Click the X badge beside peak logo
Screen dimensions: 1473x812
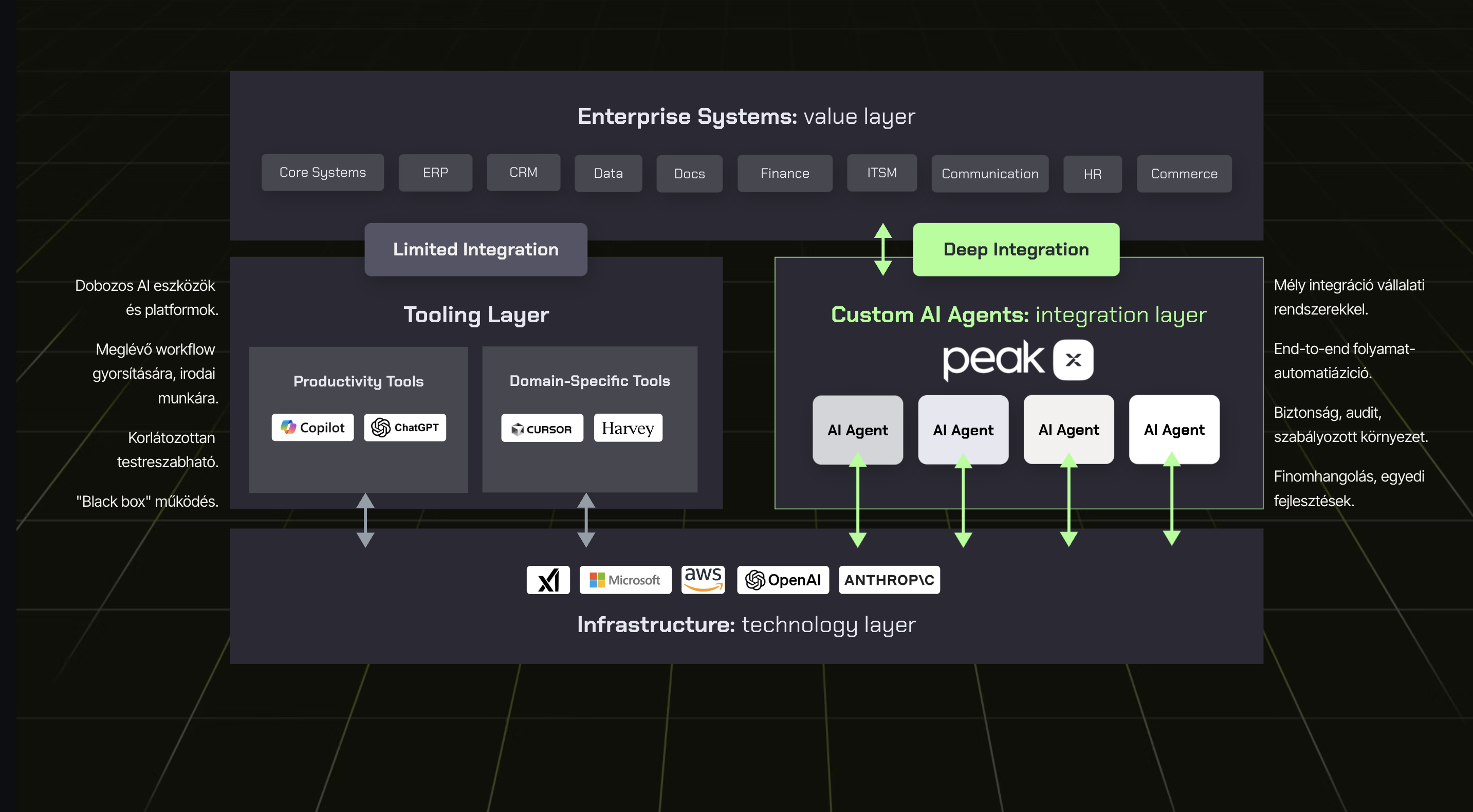point(1073,360)
